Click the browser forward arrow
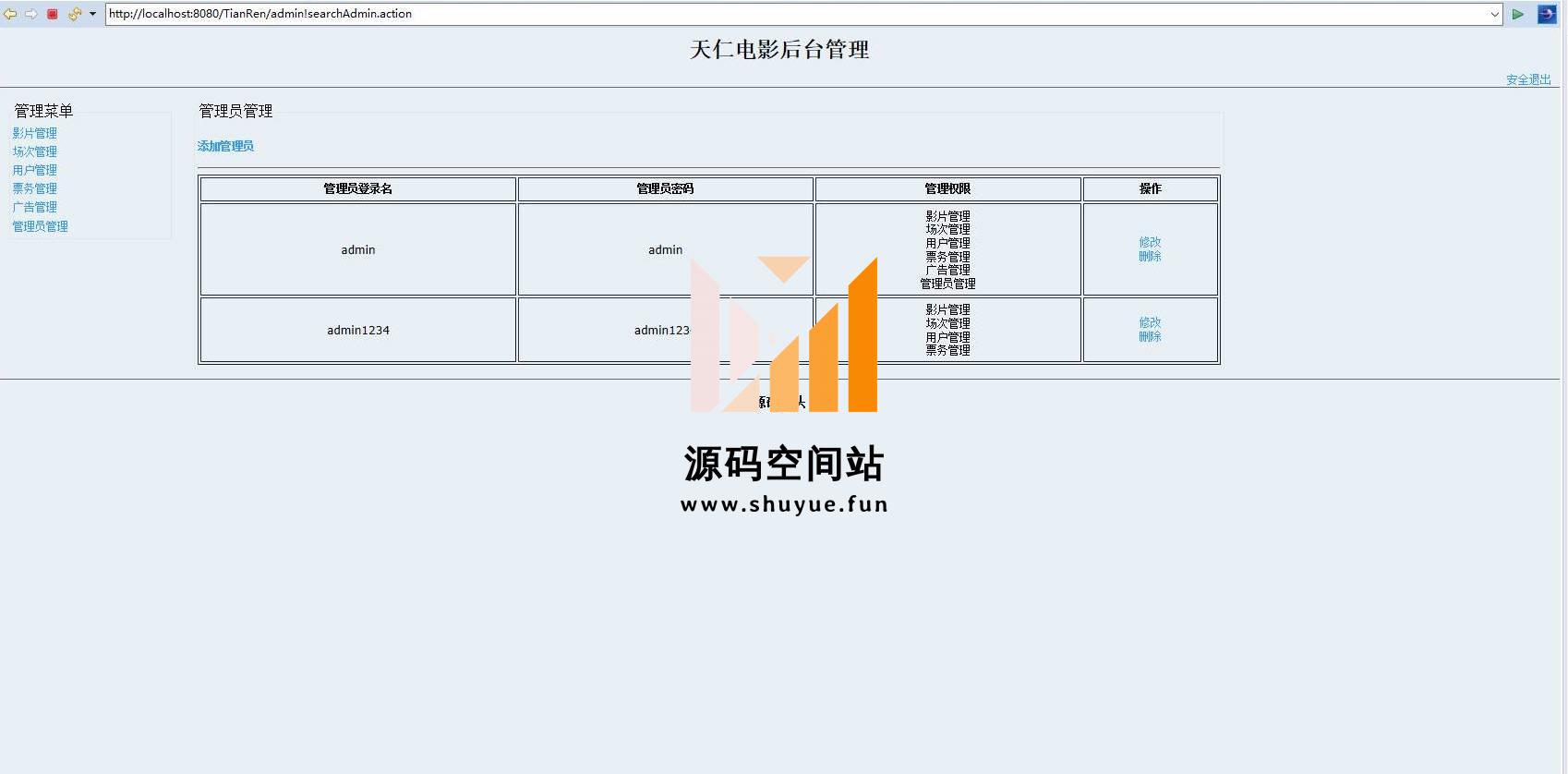This screenshot has height=774, width=1568. click(31, 14)
